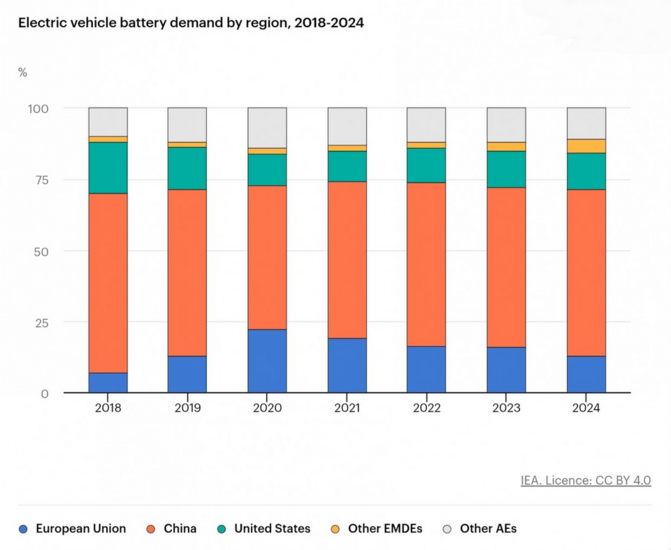This screenshot has width=671, height=550.
Task: Toggle the United States legend label
Action: (x=272, y=528)
